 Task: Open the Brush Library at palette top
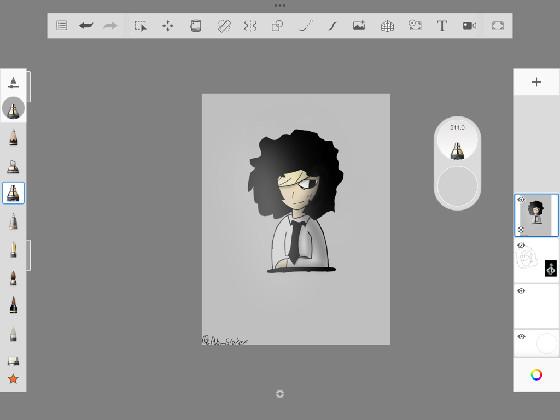[13, 82]
